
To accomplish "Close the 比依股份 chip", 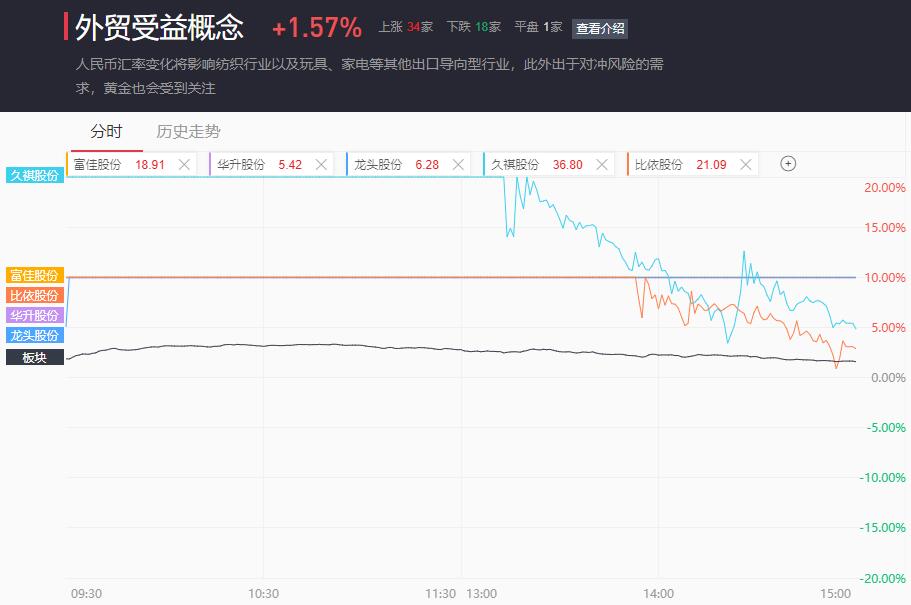I will 746,164.
